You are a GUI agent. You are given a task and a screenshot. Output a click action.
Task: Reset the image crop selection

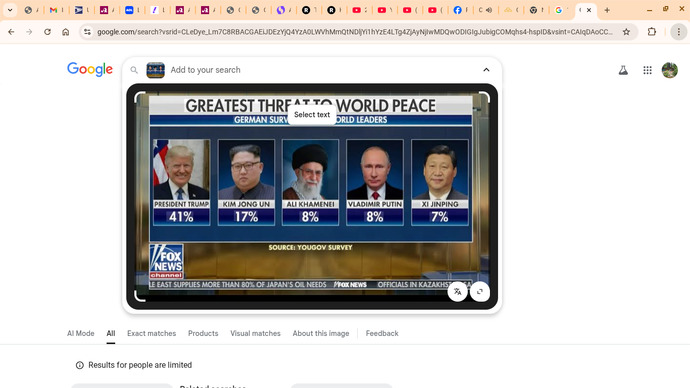pyautogui.click(x=480, y=292)
